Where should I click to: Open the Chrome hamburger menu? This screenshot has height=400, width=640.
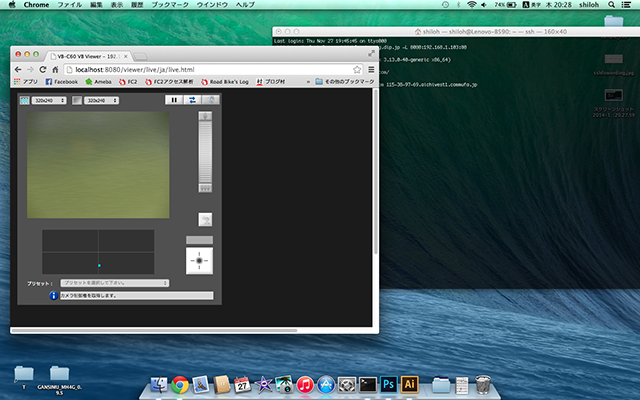(371, 70)
